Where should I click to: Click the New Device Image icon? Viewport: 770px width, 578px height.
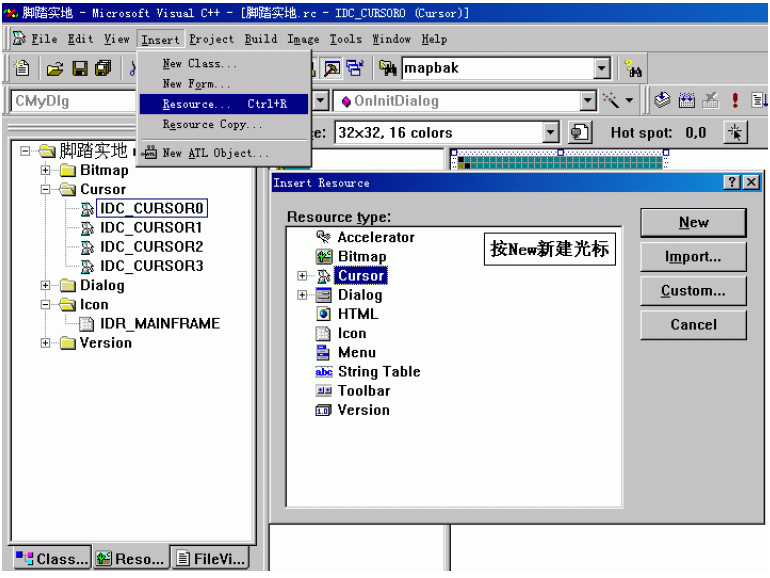pyautogui.click(x=580, y=133)
